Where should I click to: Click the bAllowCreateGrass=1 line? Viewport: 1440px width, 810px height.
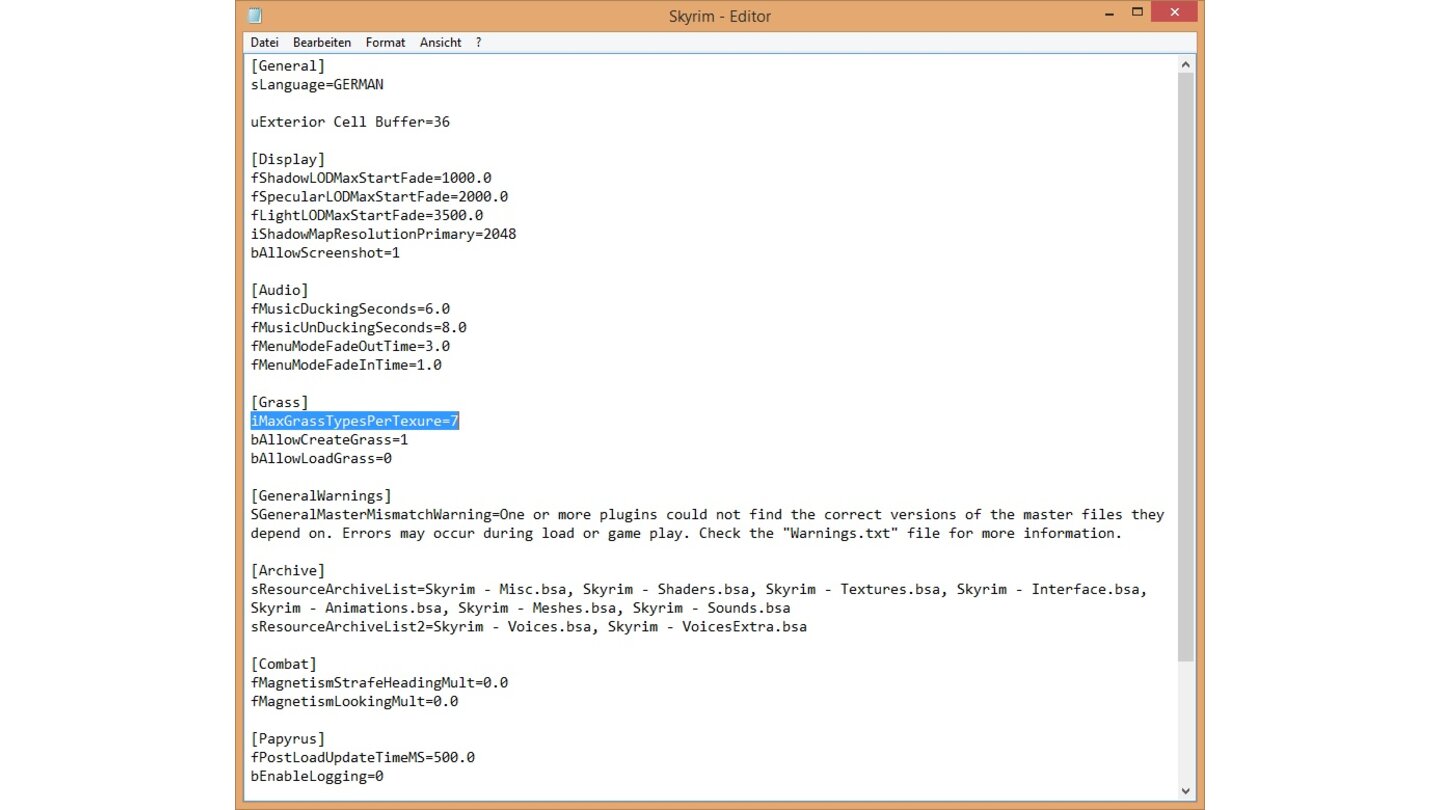tap(329, 440)
